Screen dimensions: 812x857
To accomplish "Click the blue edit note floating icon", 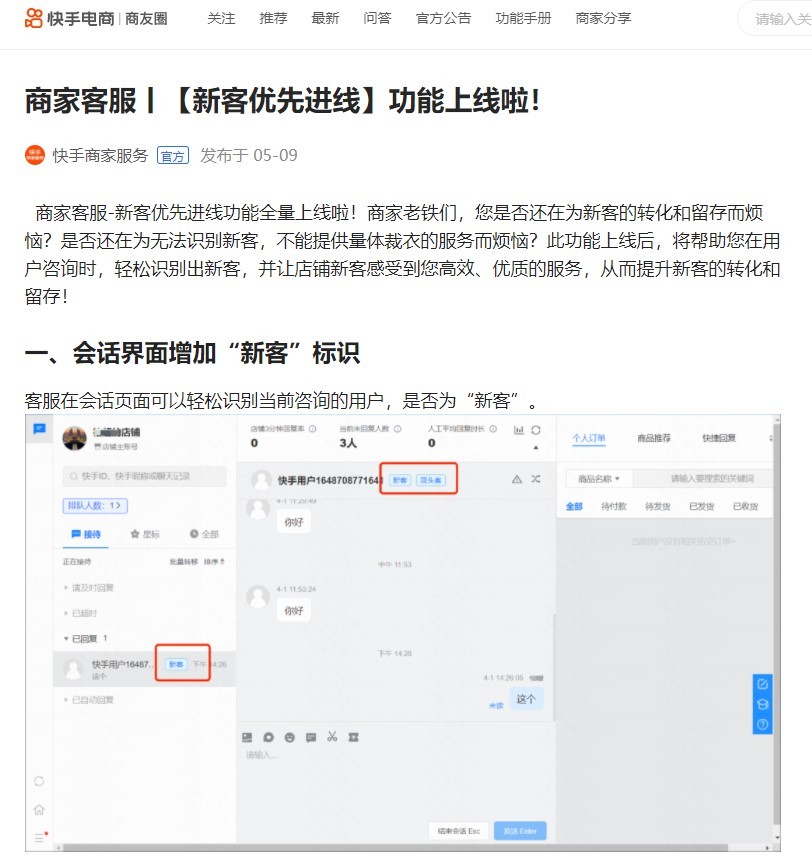I will point(763,684).
